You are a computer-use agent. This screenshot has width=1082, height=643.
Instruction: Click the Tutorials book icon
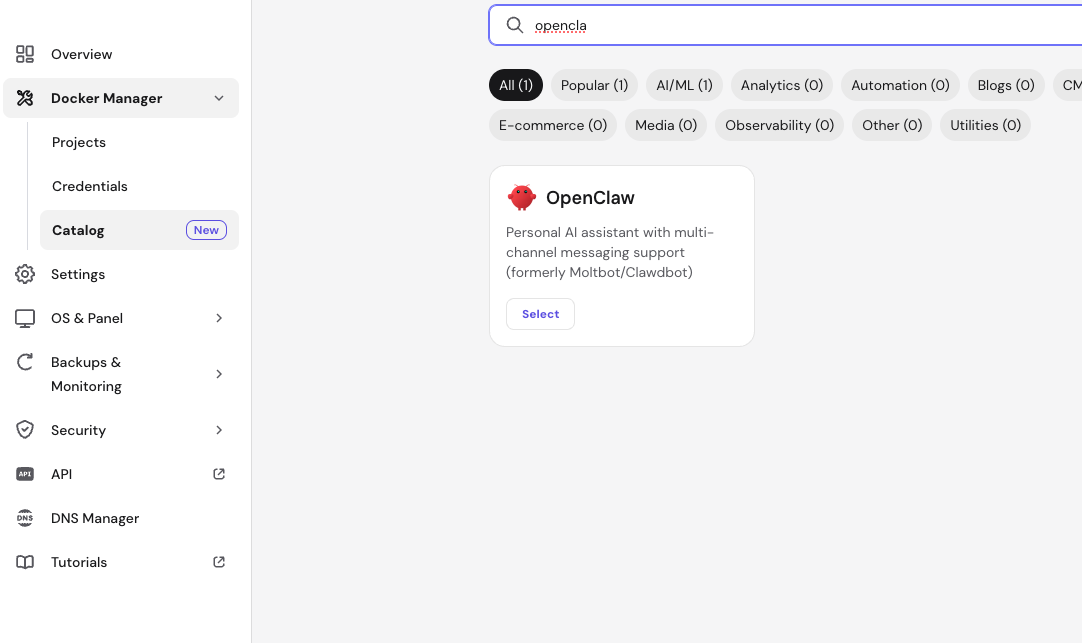(x=25, y=562)
